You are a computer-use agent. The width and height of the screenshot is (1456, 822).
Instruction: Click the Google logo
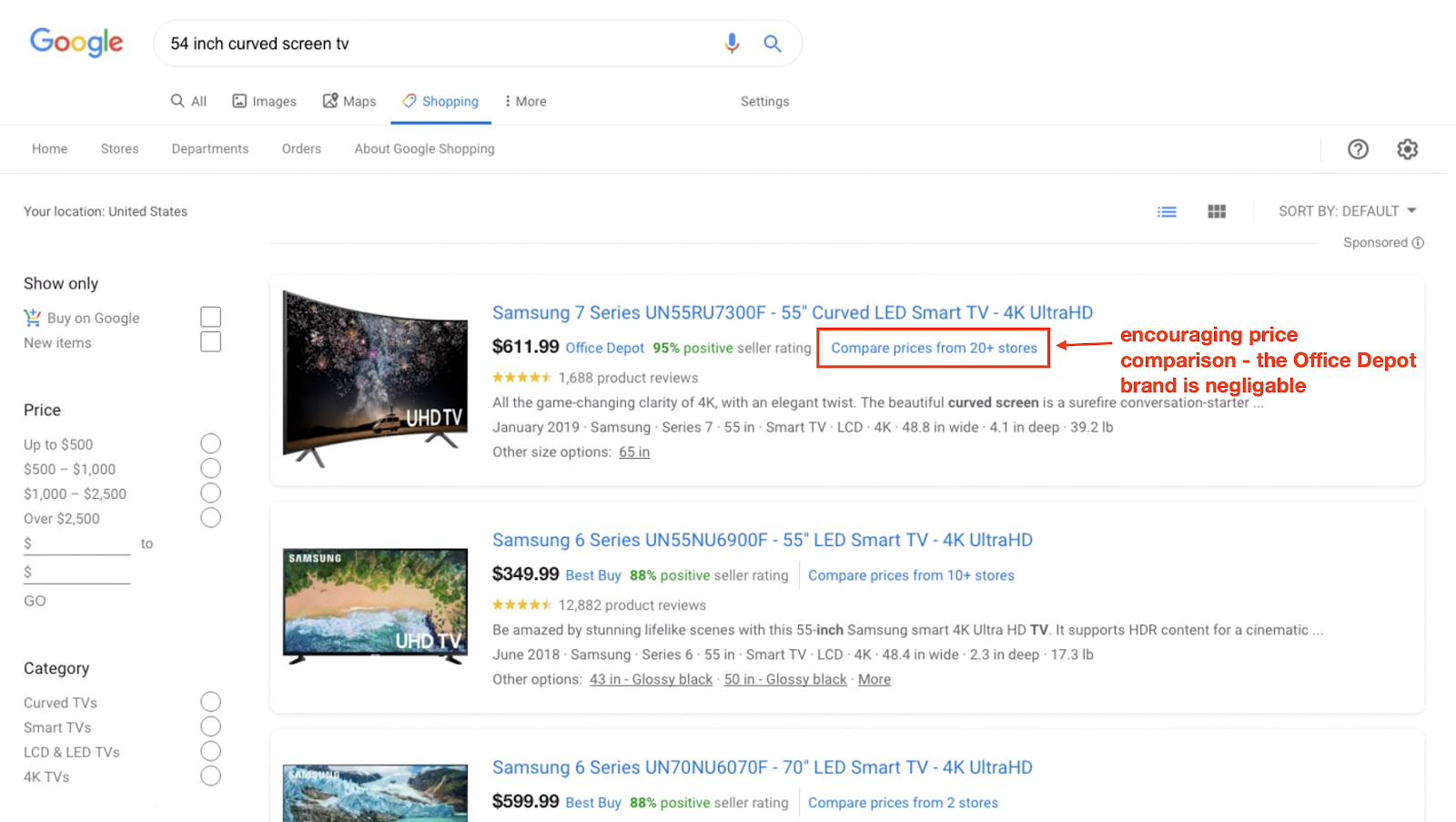coord(76,42)
